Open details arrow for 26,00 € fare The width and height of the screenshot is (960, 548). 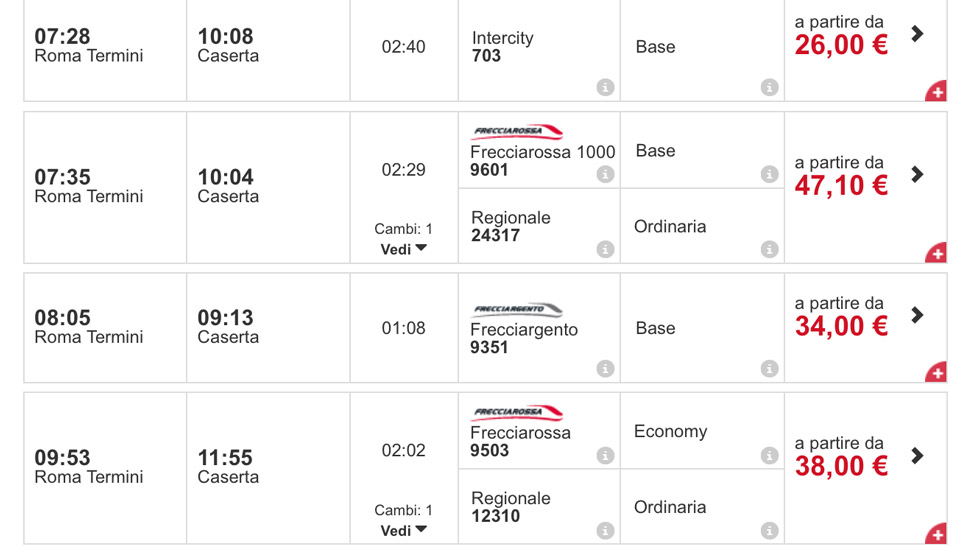coord(917,34)
